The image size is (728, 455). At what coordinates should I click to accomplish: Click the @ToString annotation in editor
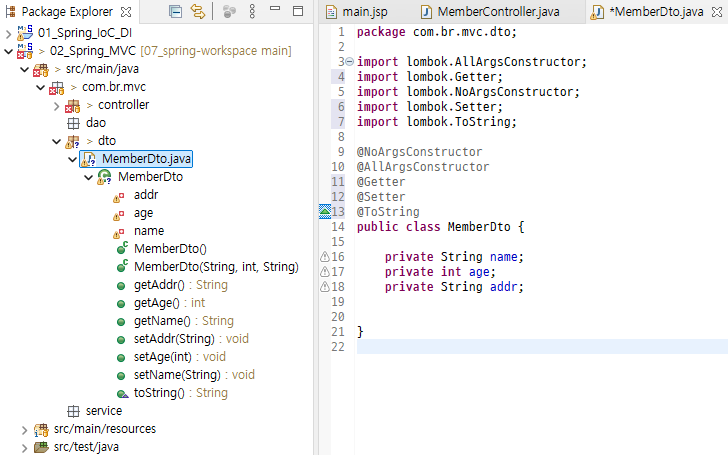(388, 212)
